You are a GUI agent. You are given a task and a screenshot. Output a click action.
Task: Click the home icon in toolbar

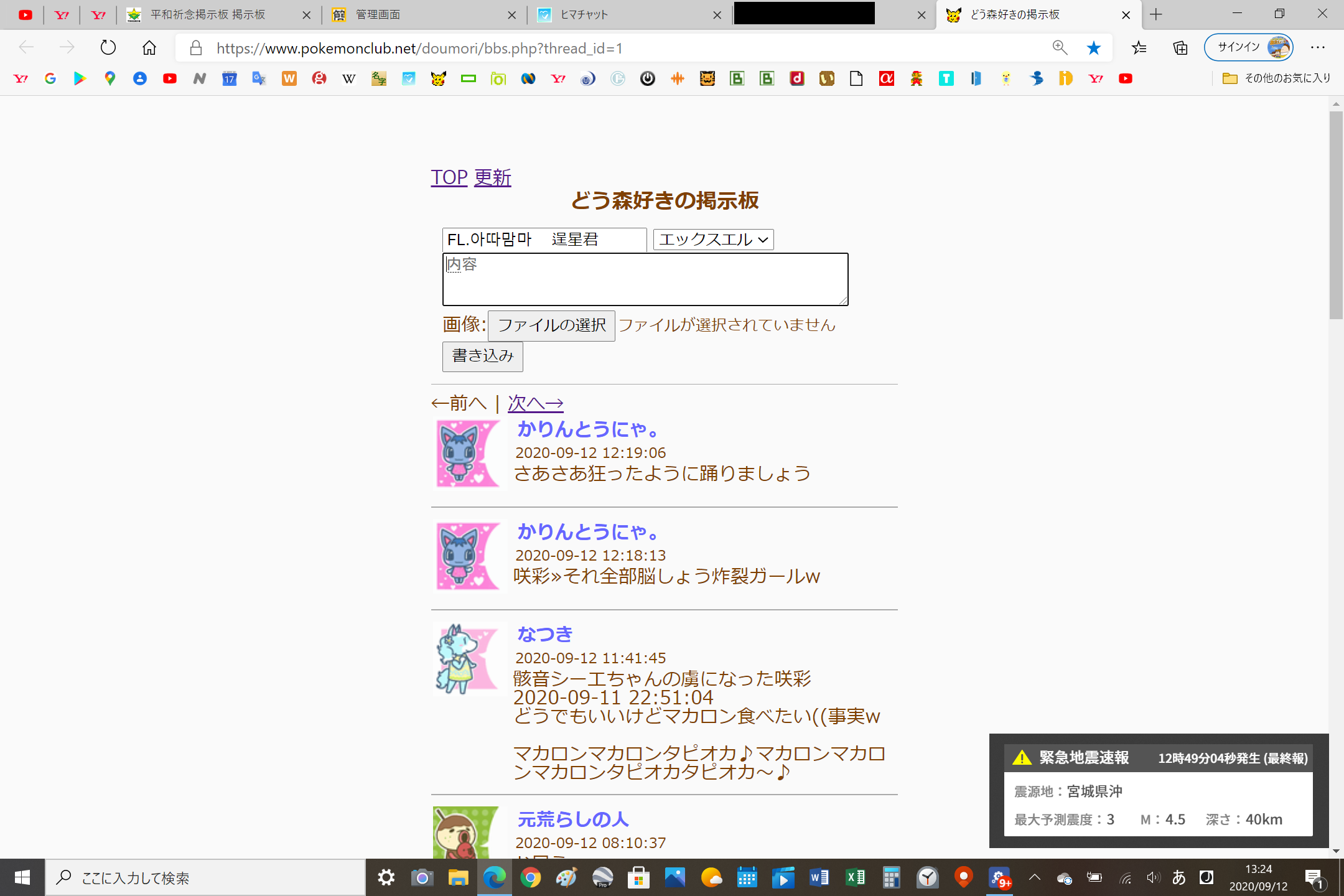coord(149,48)
